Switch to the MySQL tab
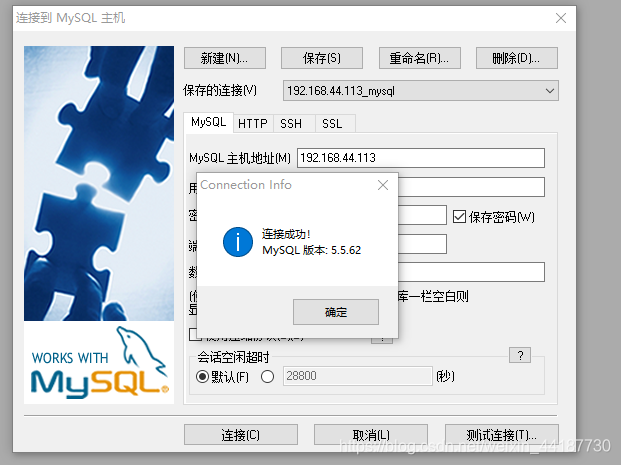621x465 pixels. click(x=209, y=122)
